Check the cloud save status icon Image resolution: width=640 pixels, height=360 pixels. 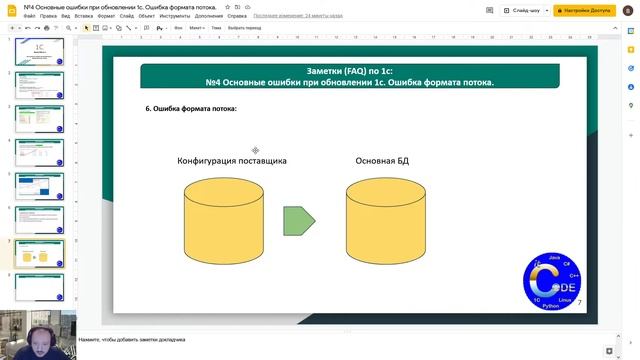click(248, 7)
